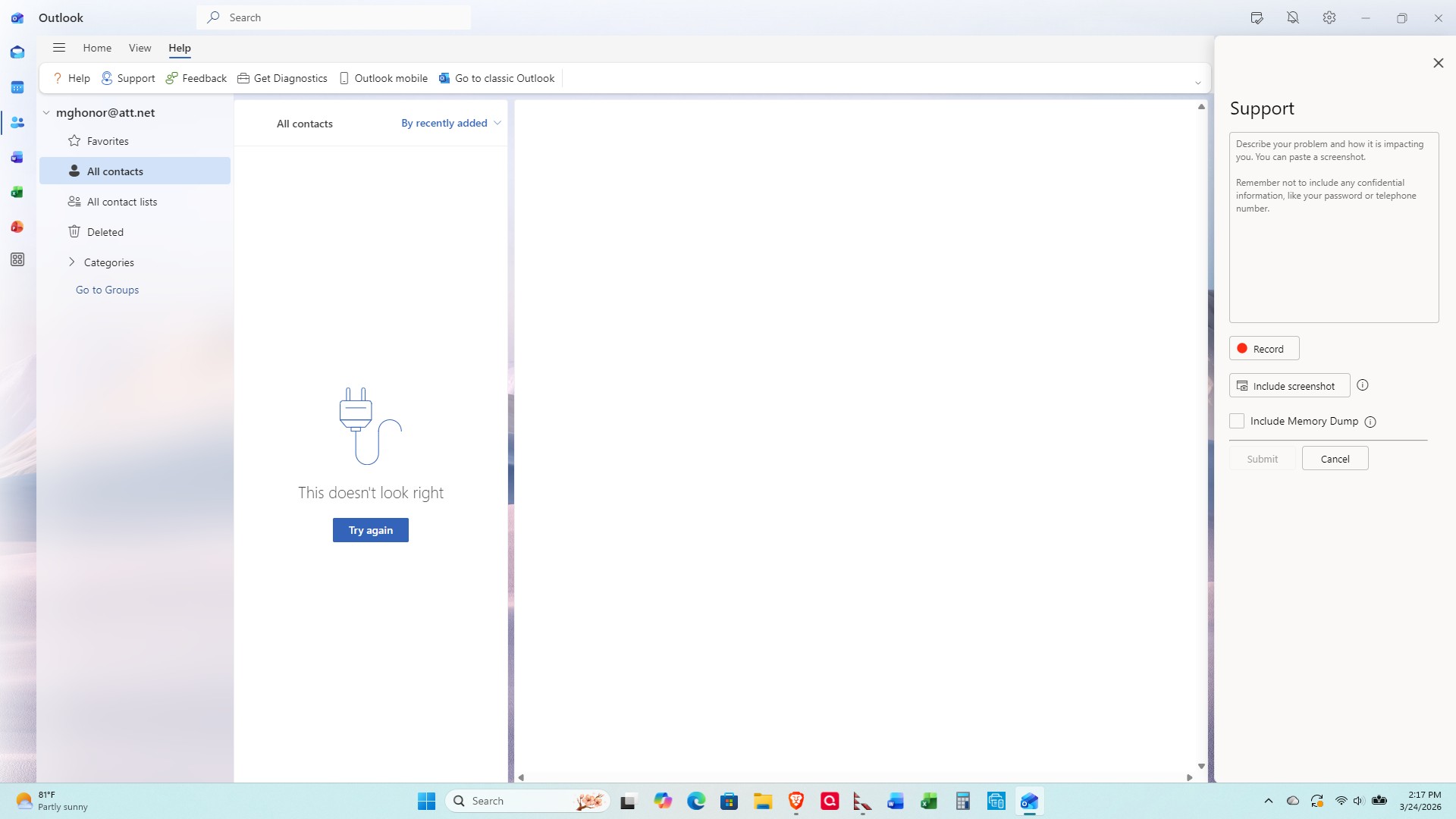Open the Settings gear icon

[x=1329, y=17]
